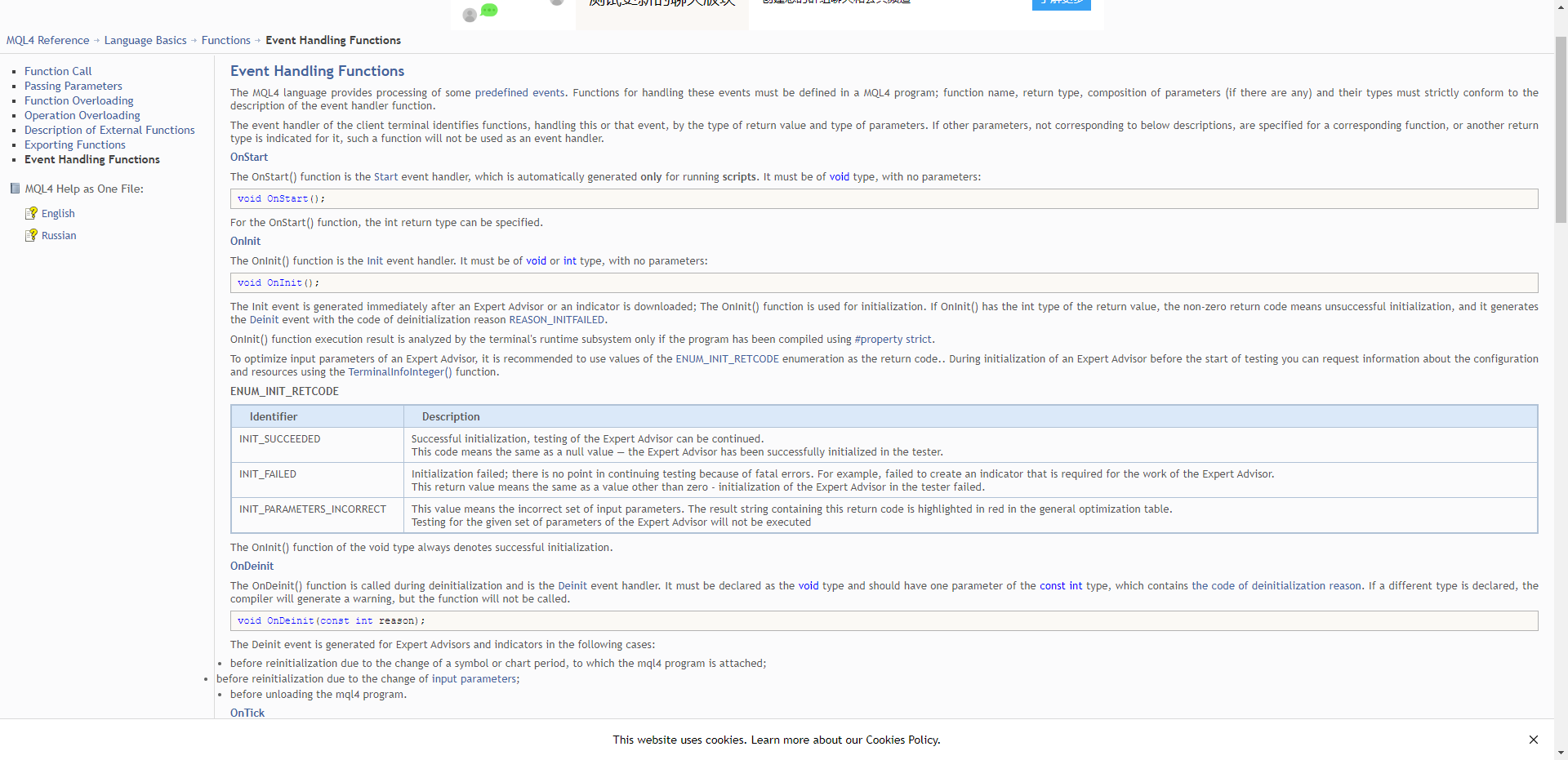This screenshot has height=760, width=1568.
Task: Click the Russian help file link
Action: [x=59, y=235]
